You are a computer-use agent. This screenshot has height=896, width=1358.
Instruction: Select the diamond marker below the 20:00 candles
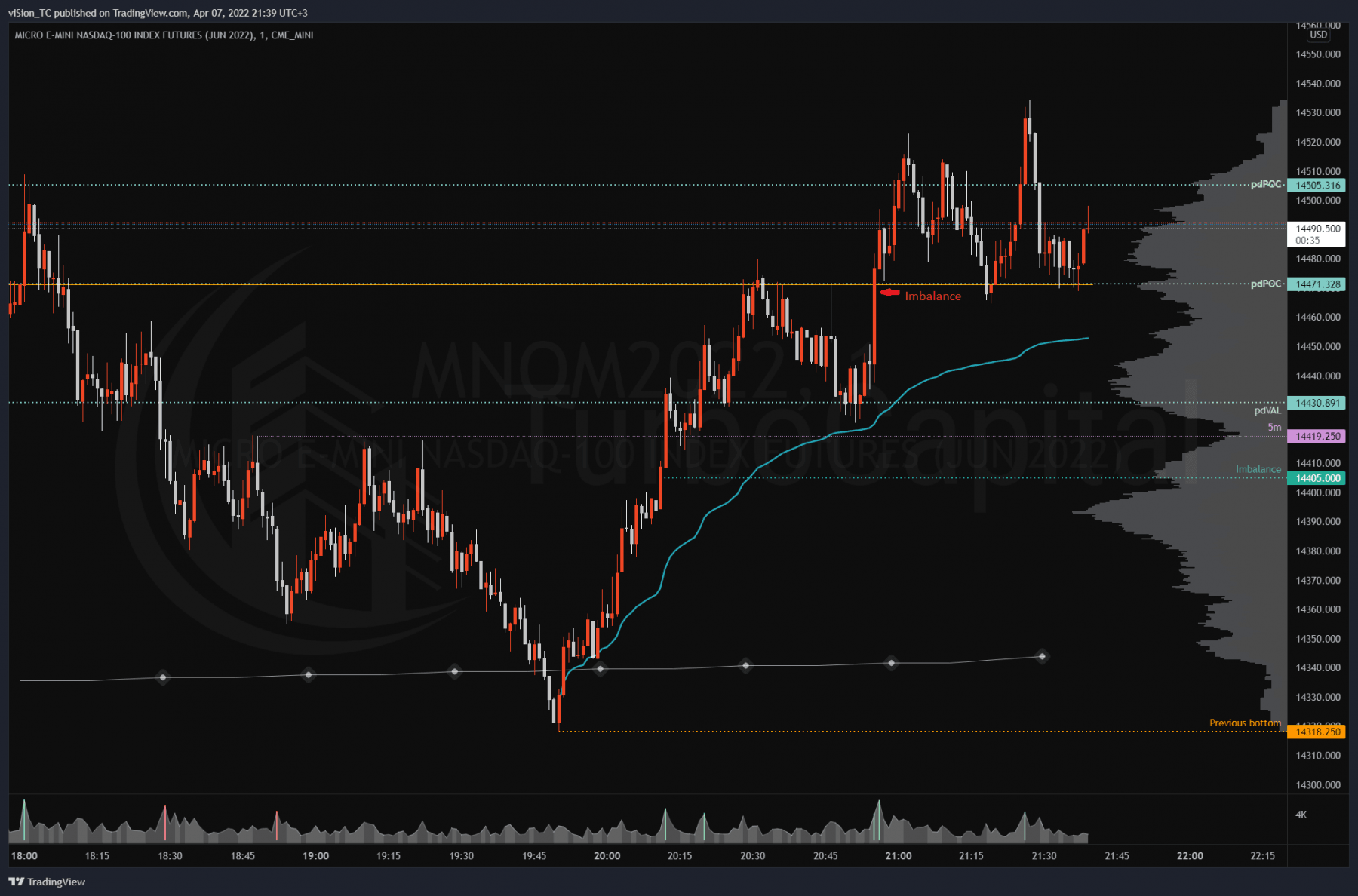tap(600, 668)
